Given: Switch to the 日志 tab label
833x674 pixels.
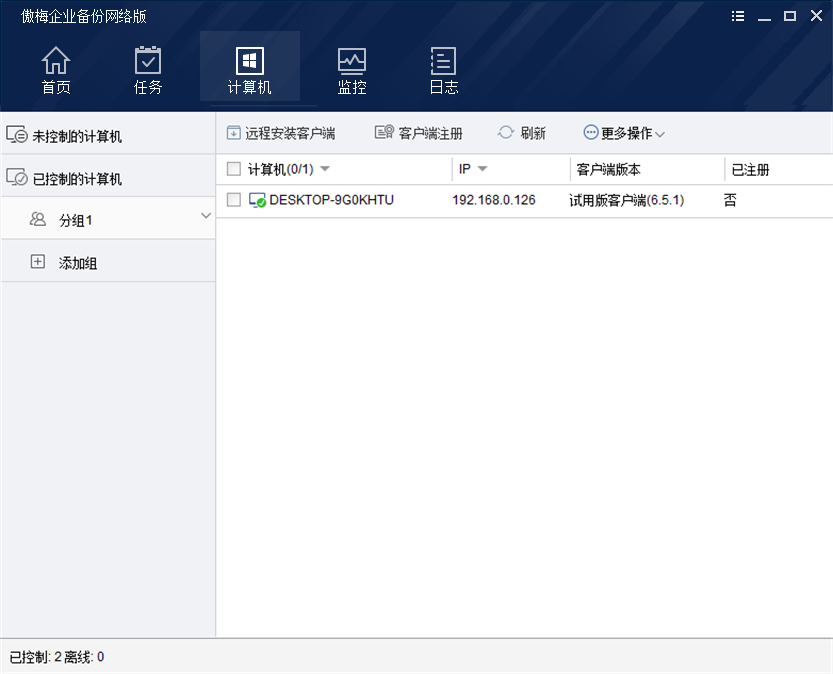Looking at the screenshot, I should (x=444, y=87).
